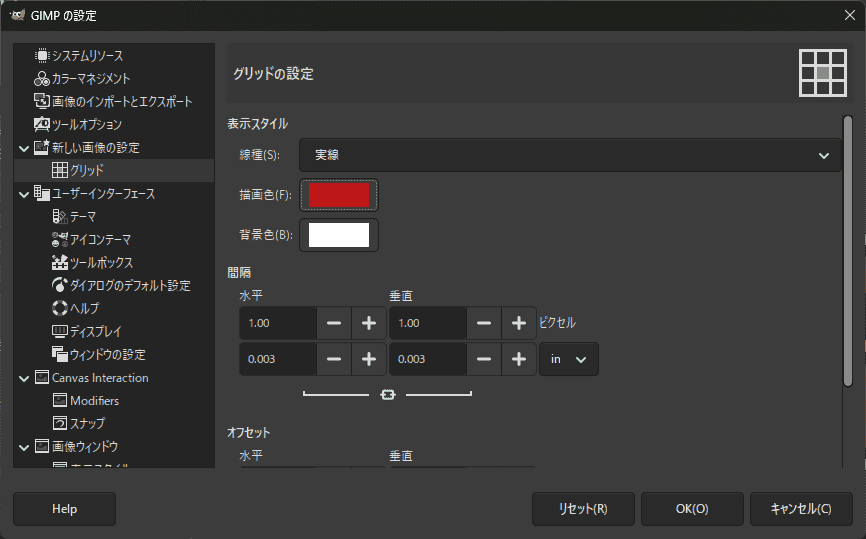866x539 pixels.
Task: Select ディスプレイ in the settings tree
Action: tap(96, 331)
